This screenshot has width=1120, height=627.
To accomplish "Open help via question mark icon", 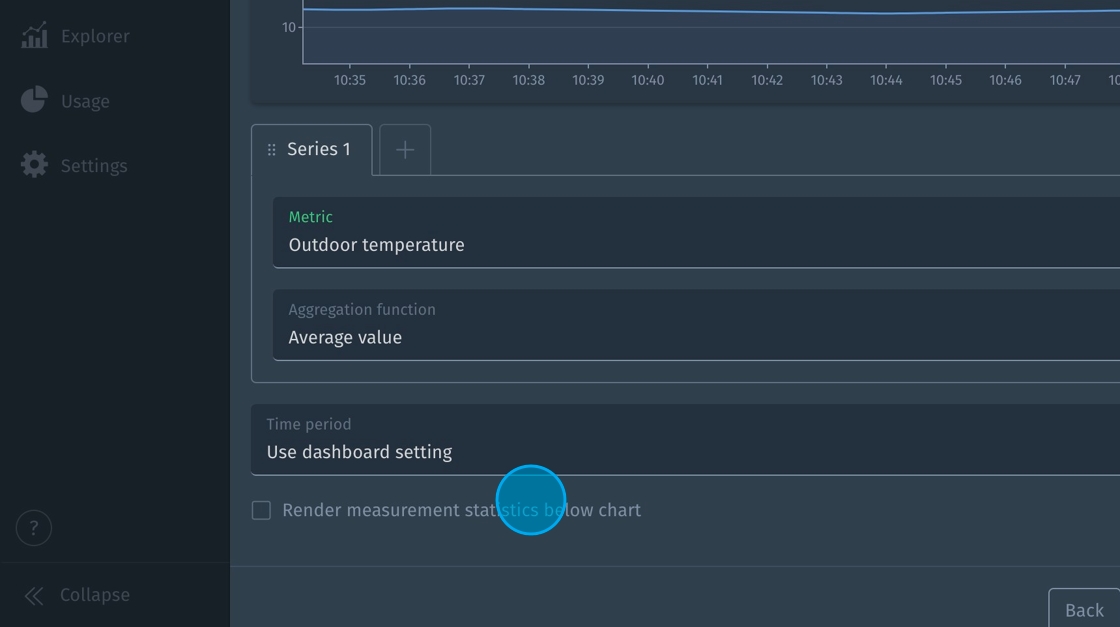I will pyautogui.click(x=34, y=528).
